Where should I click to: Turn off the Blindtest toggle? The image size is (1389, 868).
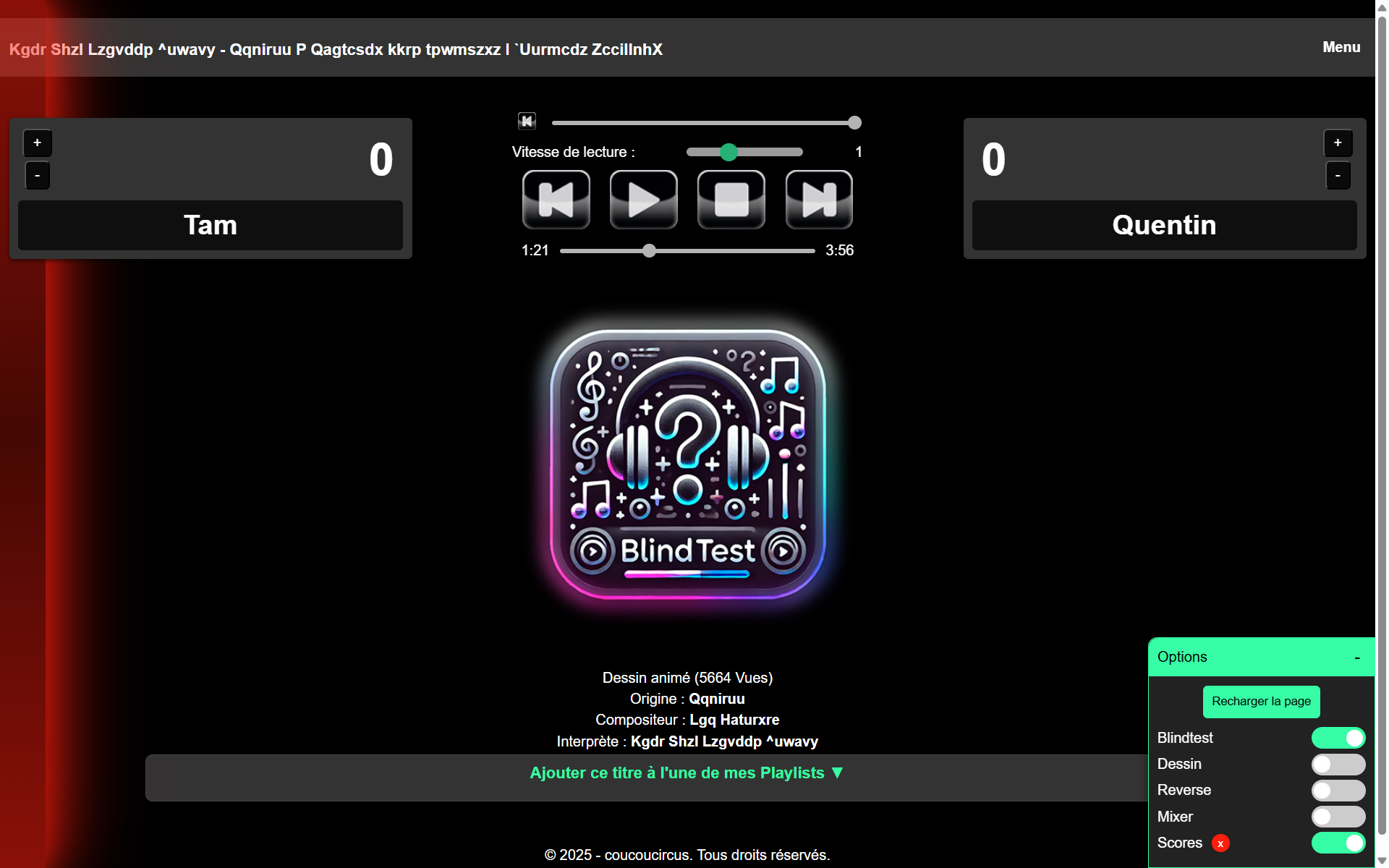pos(1338,738)
